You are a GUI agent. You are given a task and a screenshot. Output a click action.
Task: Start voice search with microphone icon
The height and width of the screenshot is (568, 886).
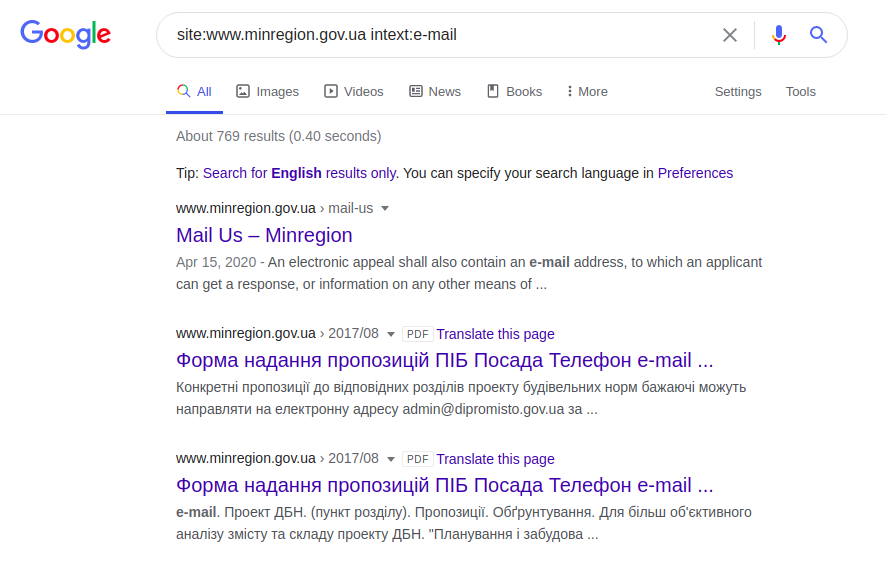[x=779, y=35]
